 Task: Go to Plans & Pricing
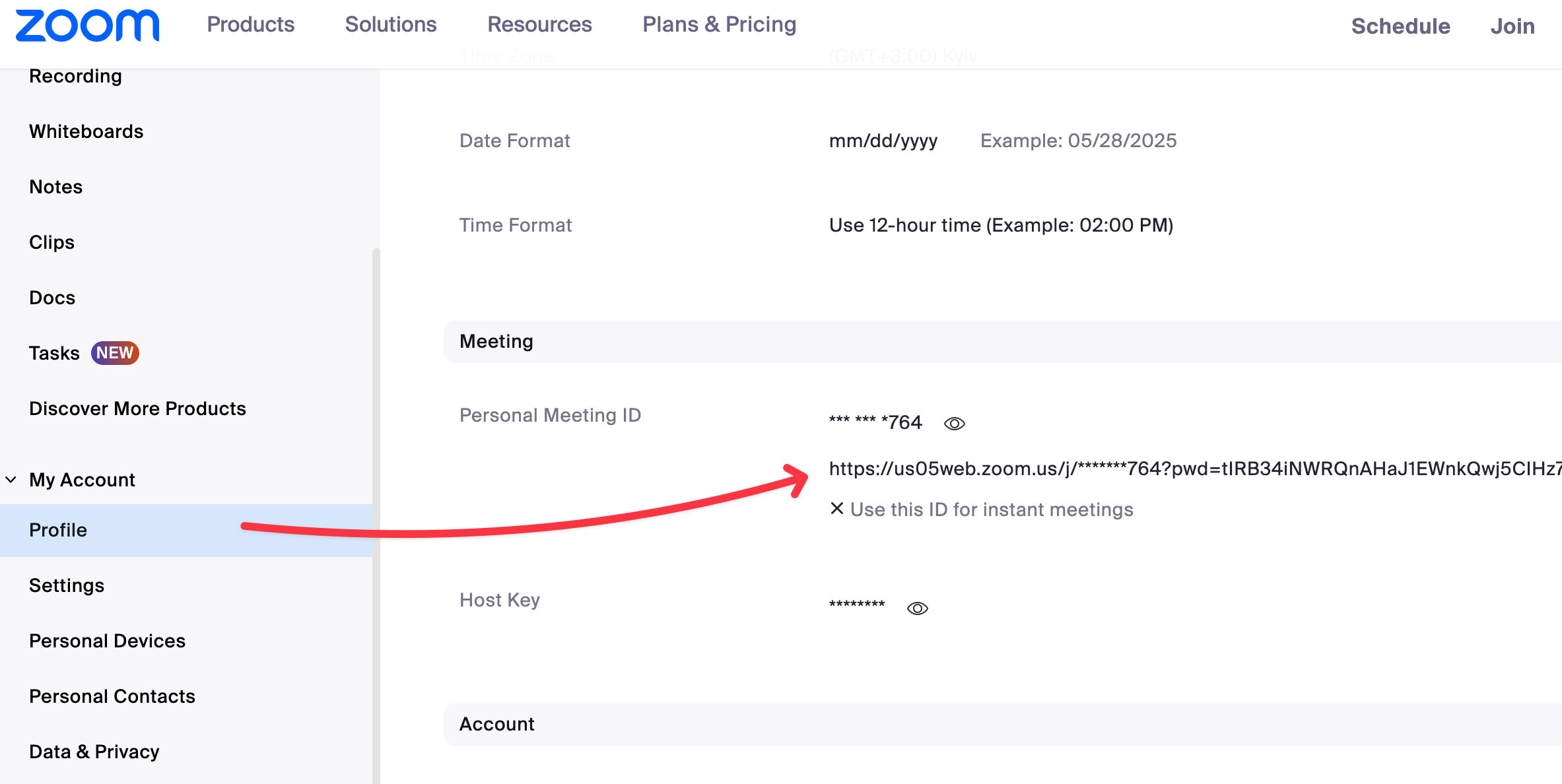(x=720, y=24)
